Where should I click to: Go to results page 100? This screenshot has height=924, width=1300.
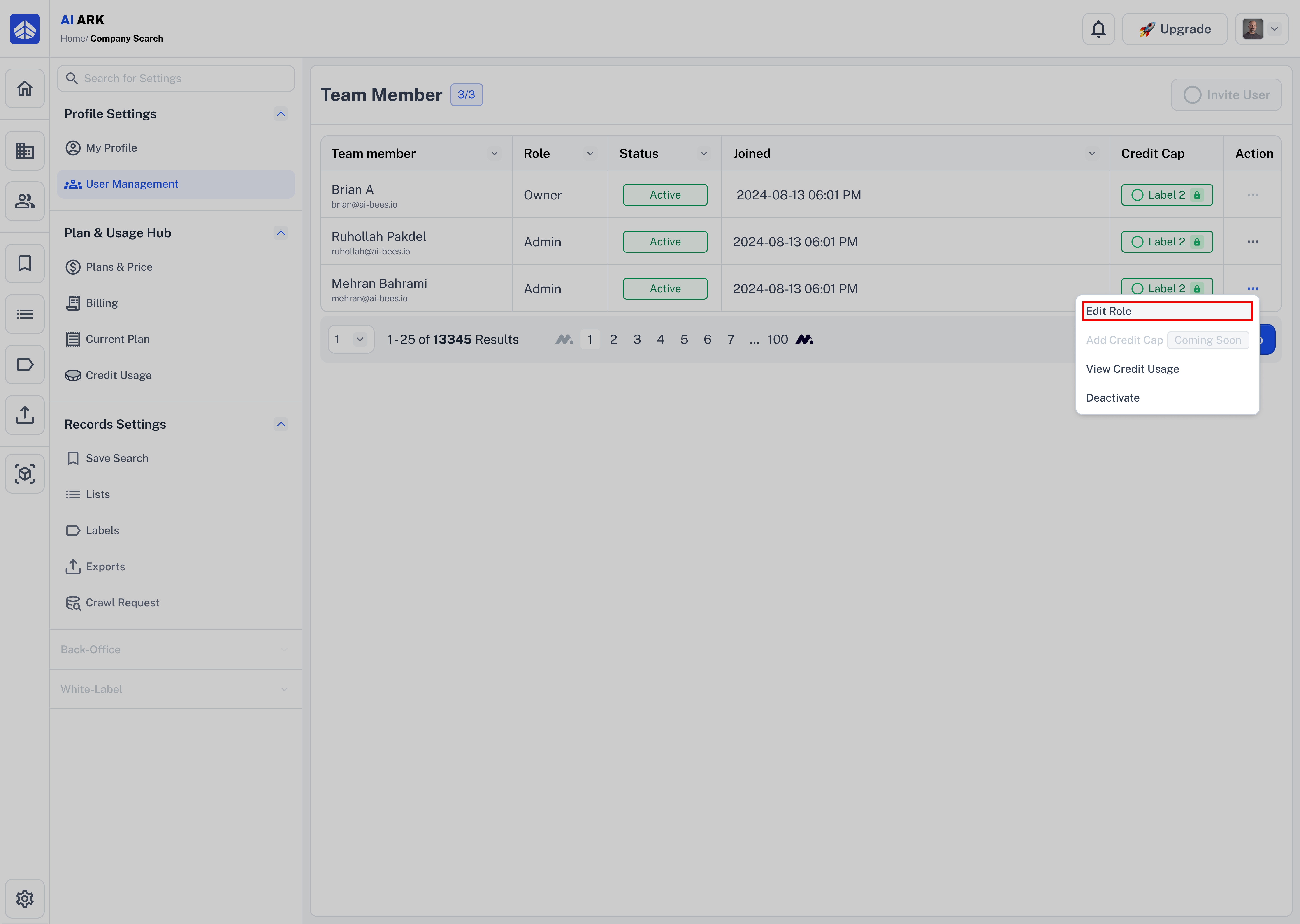point(778,340)
